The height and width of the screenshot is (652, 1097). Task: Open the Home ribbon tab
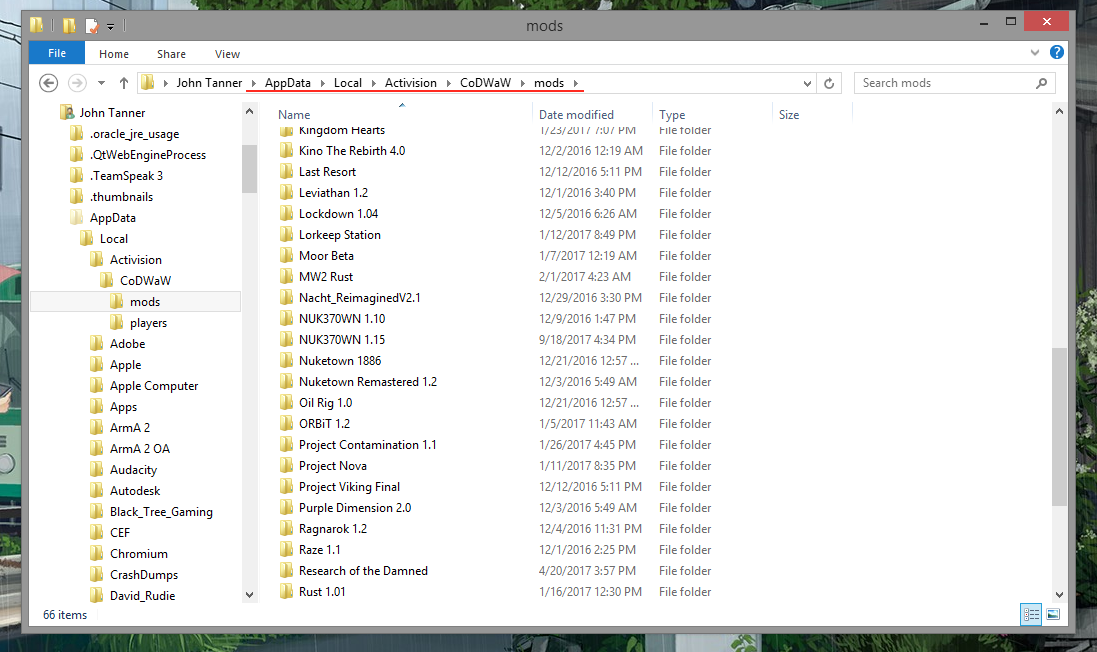click(114, 54)
